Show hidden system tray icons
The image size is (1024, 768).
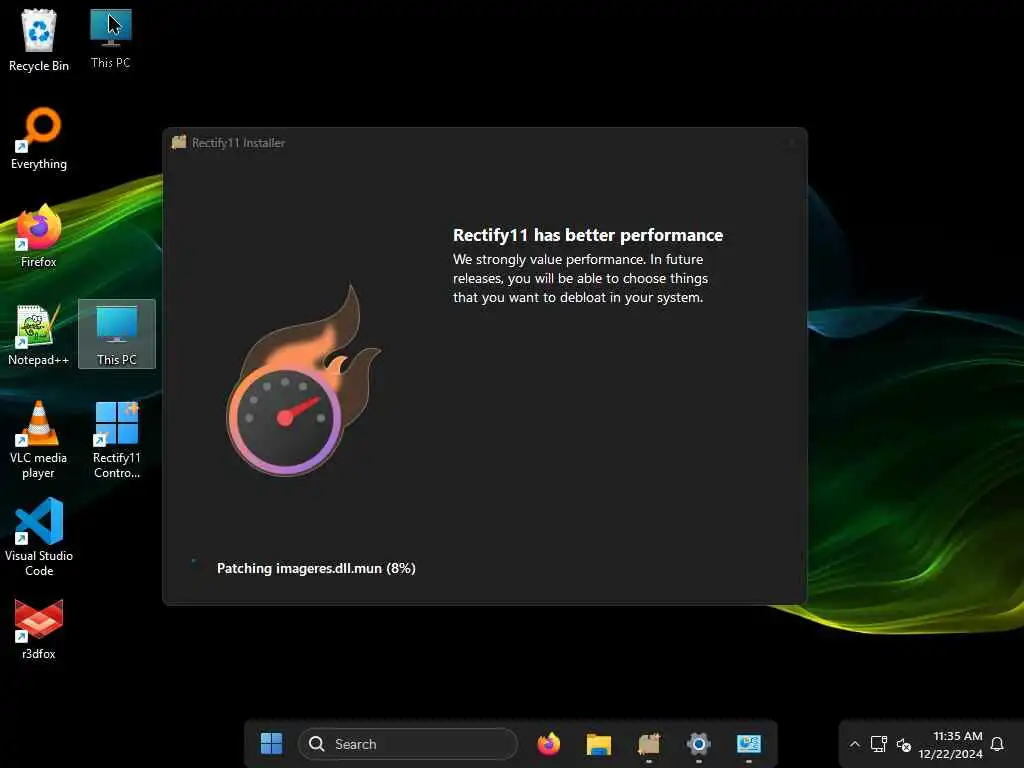click(854, 744)
